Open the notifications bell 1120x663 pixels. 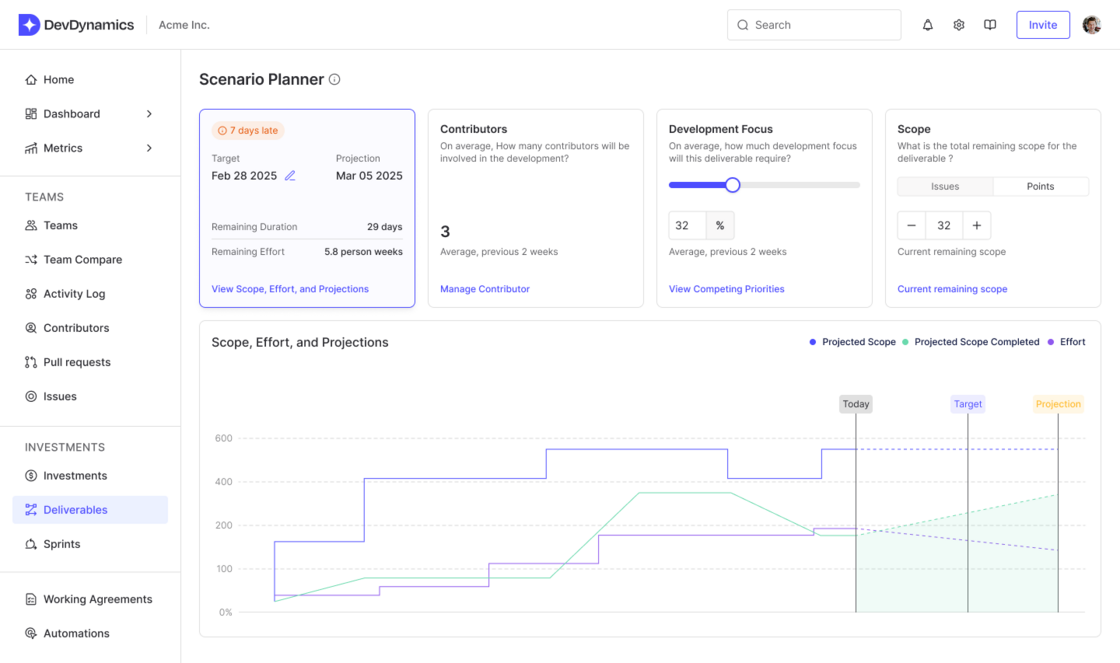[927, 25]
